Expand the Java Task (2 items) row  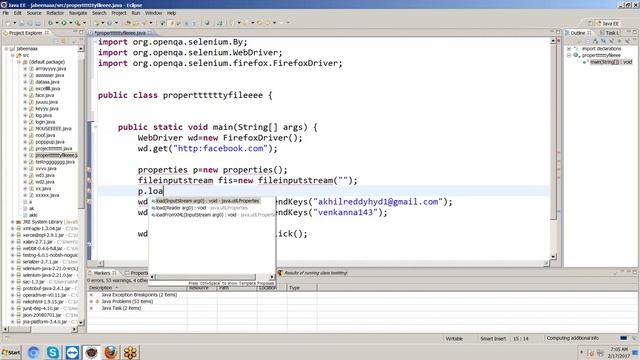point(91,308)
